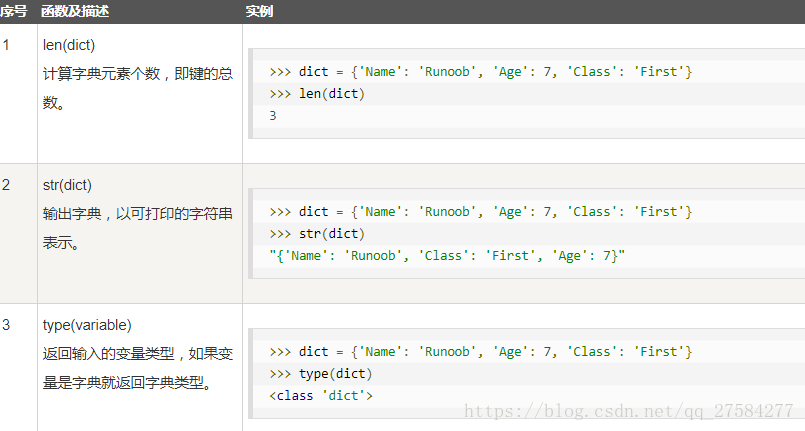Click the 序号 column header
Image resolution: width=805 pixels, height=431 pixels.
point(14,11)
